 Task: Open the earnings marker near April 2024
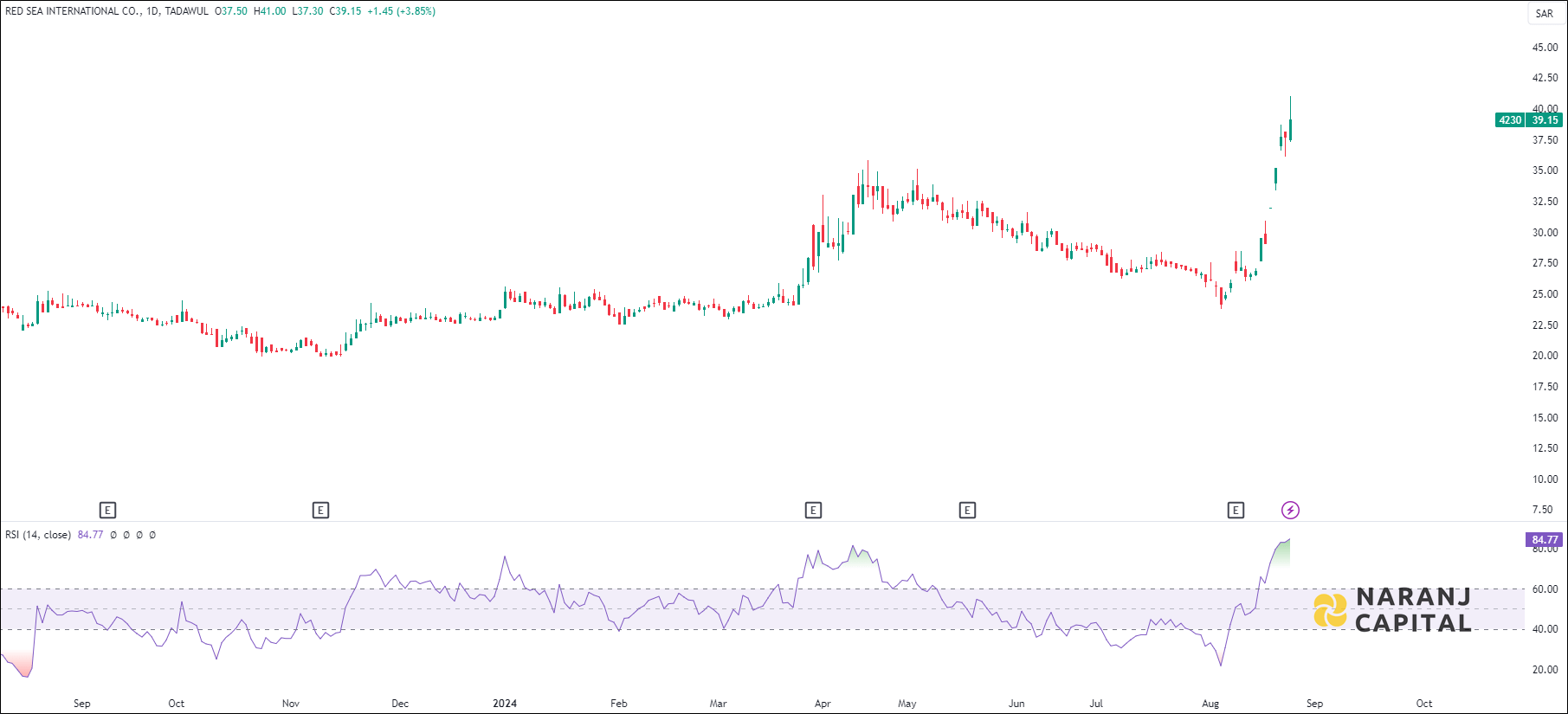pyautogui.click(x=813, y=510)
